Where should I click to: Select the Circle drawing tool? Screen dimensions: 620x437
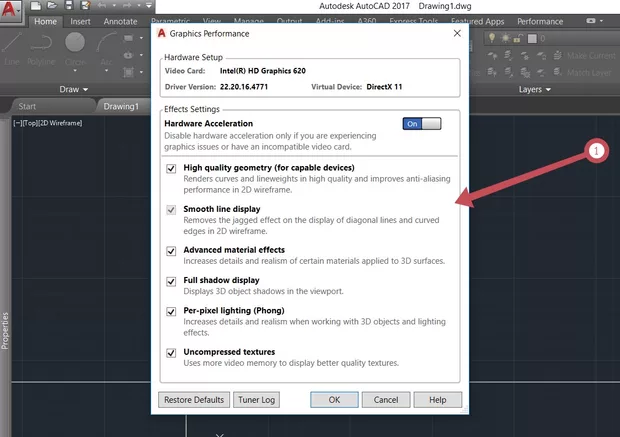point(76,44)
